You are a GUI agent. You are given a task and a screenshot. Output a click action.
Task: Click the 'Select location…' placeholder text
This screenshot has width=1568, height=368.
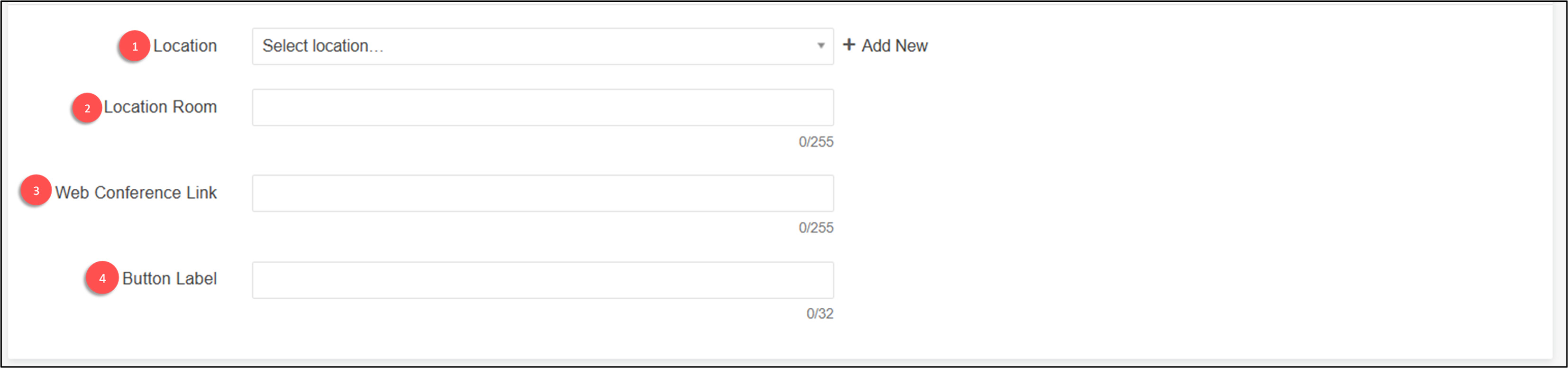[x=323, y=46]
